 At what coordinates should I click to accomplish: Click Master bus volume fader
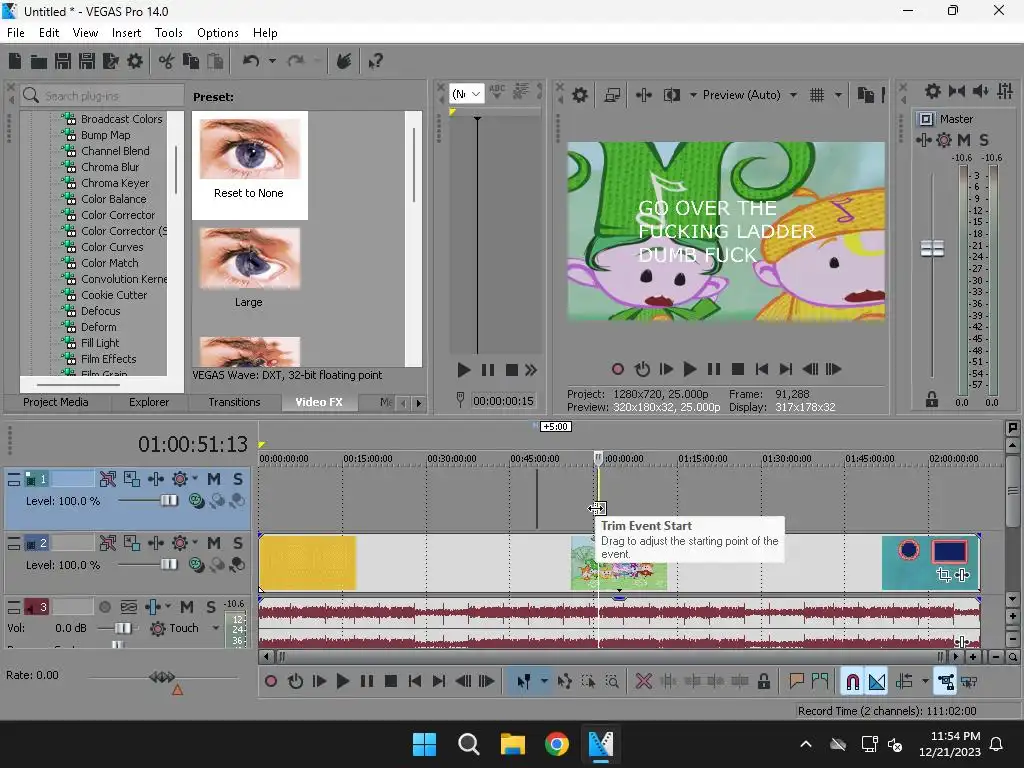pyautogui.click(x=932, y=249)
